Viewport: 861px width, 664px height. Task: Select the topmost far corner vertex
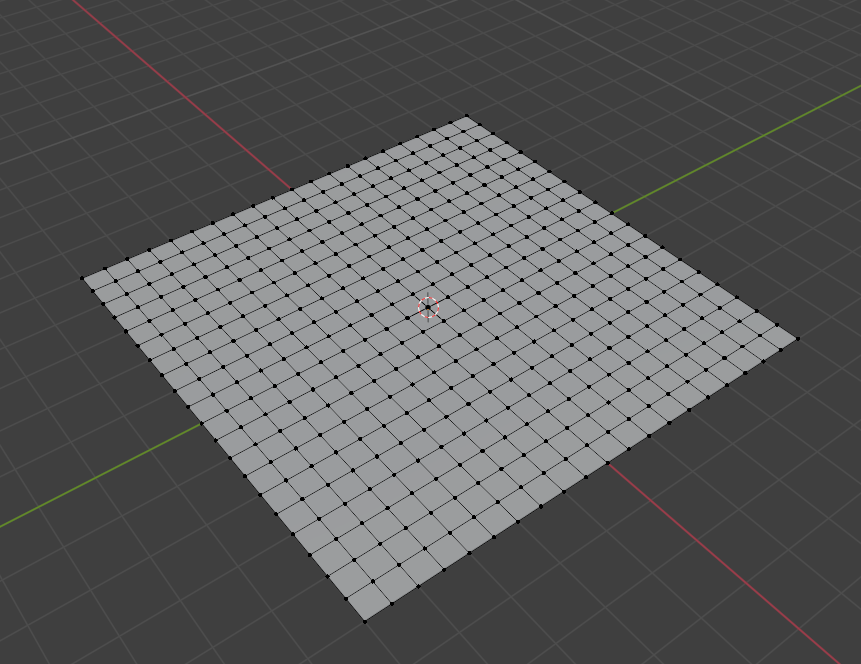tap(466, 117)
